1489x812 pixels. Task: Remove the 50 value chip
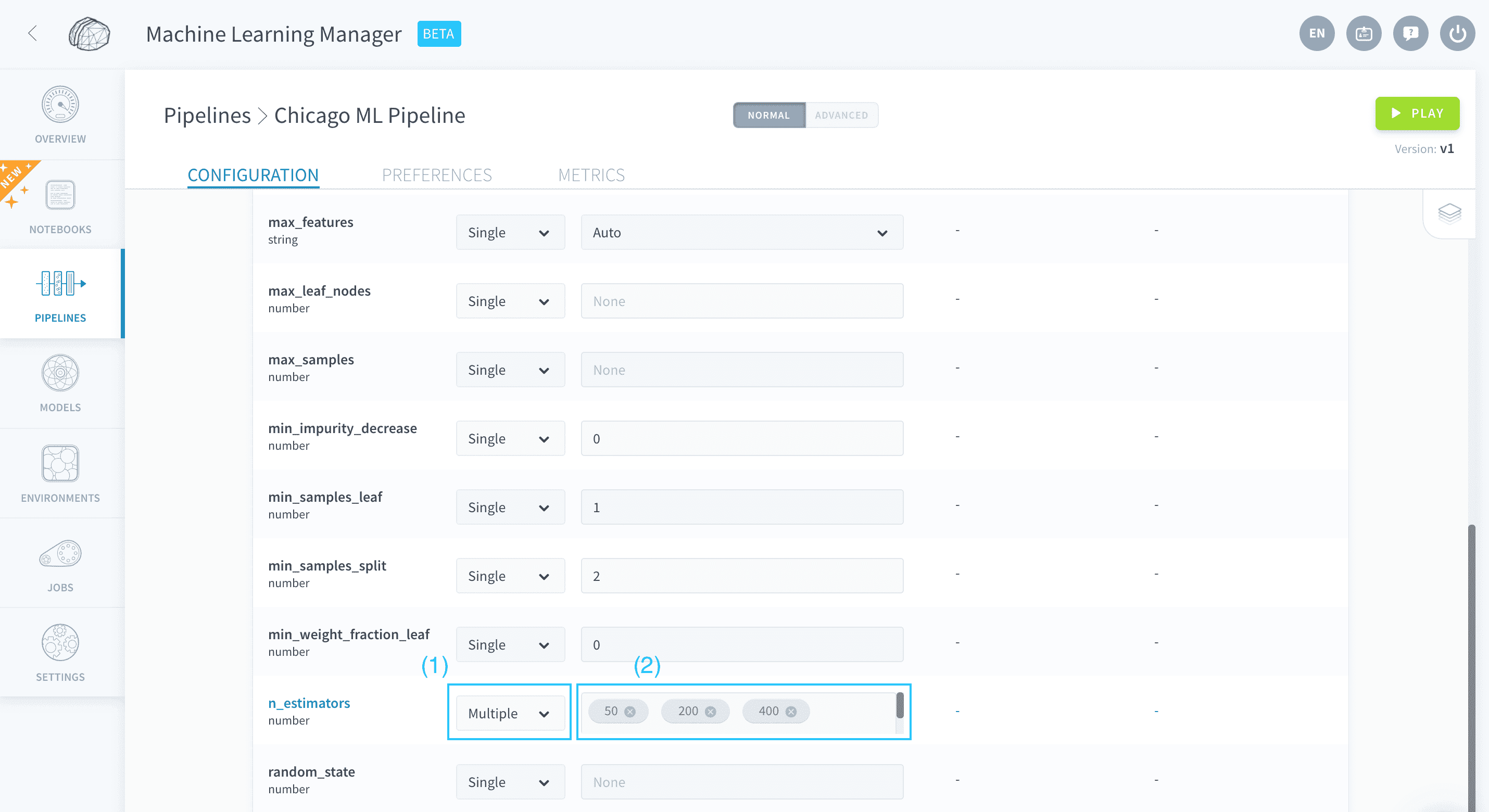click(630, 712)
